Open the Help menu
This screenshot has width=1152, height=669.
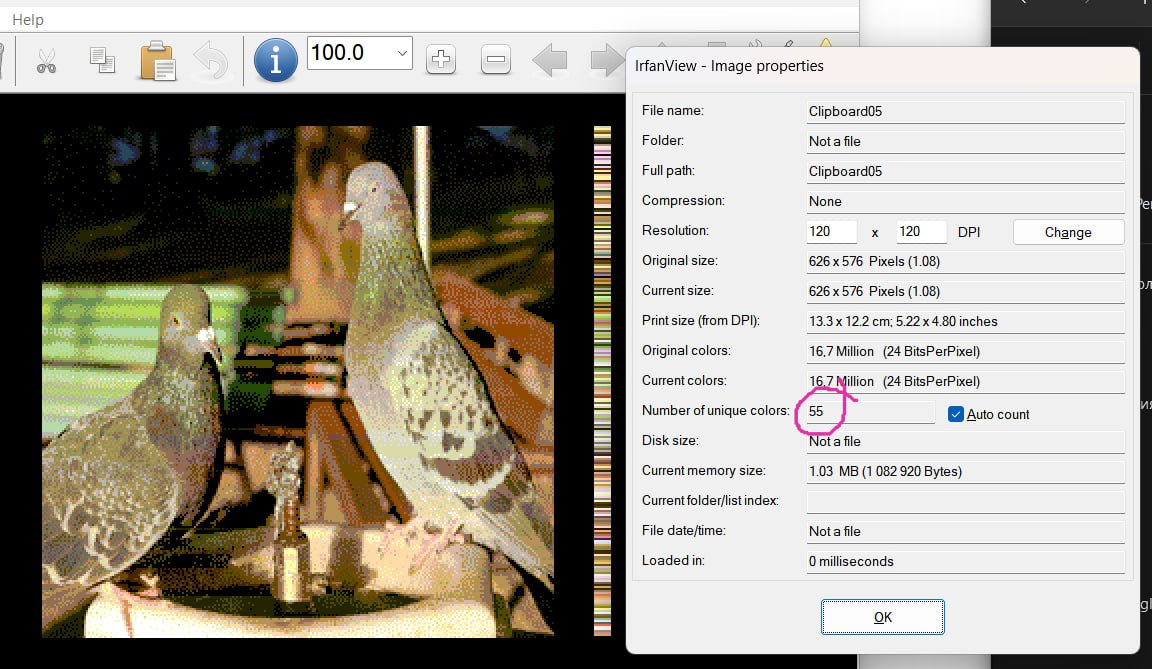point(28,20)
